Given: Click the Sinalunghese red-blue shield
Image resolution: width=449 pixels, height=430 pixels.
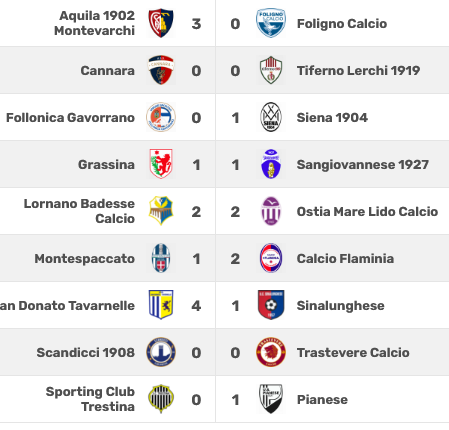Looking at the screenshot, I should tap(271, 305).
